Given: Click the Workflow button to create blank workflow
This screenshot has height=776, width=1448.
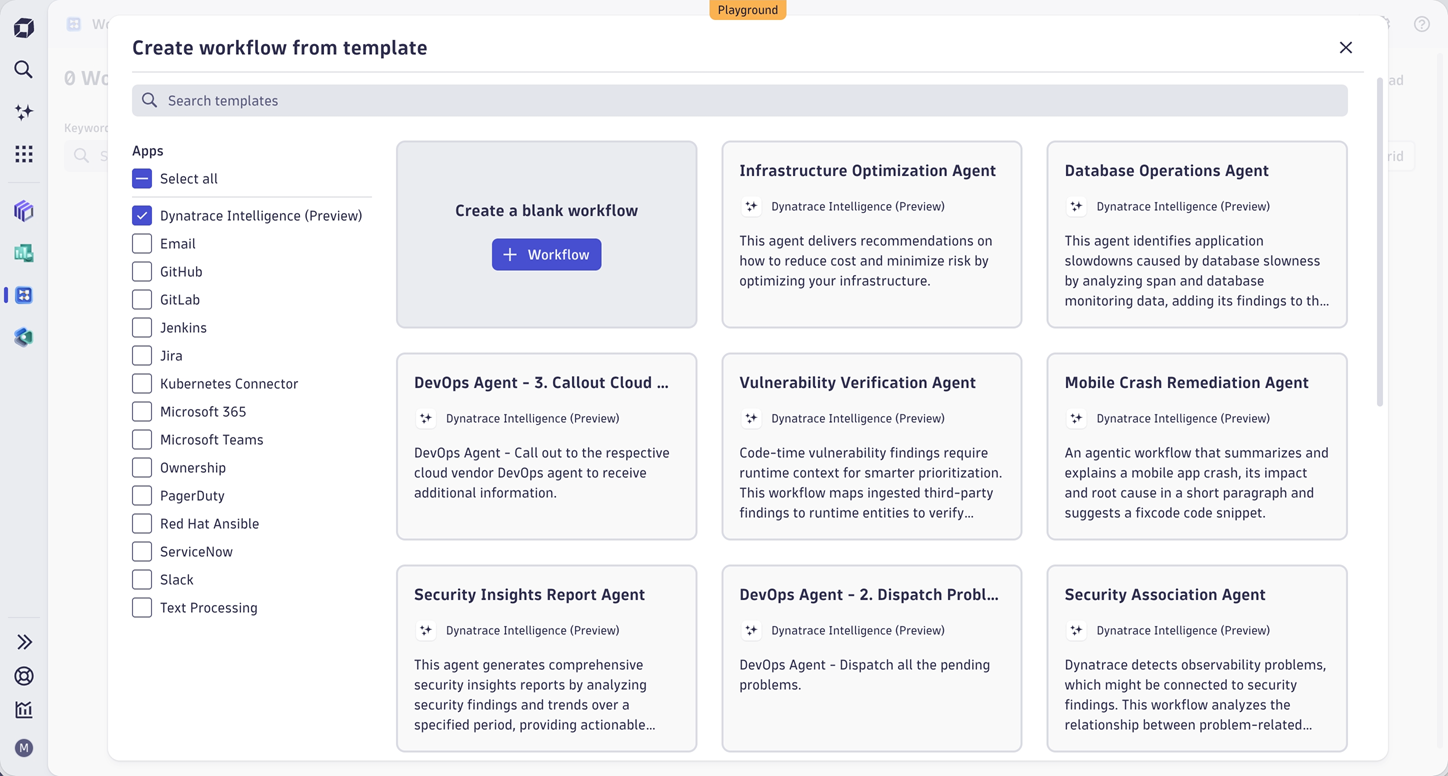Looking at the screenshot, I should point(546,254).
